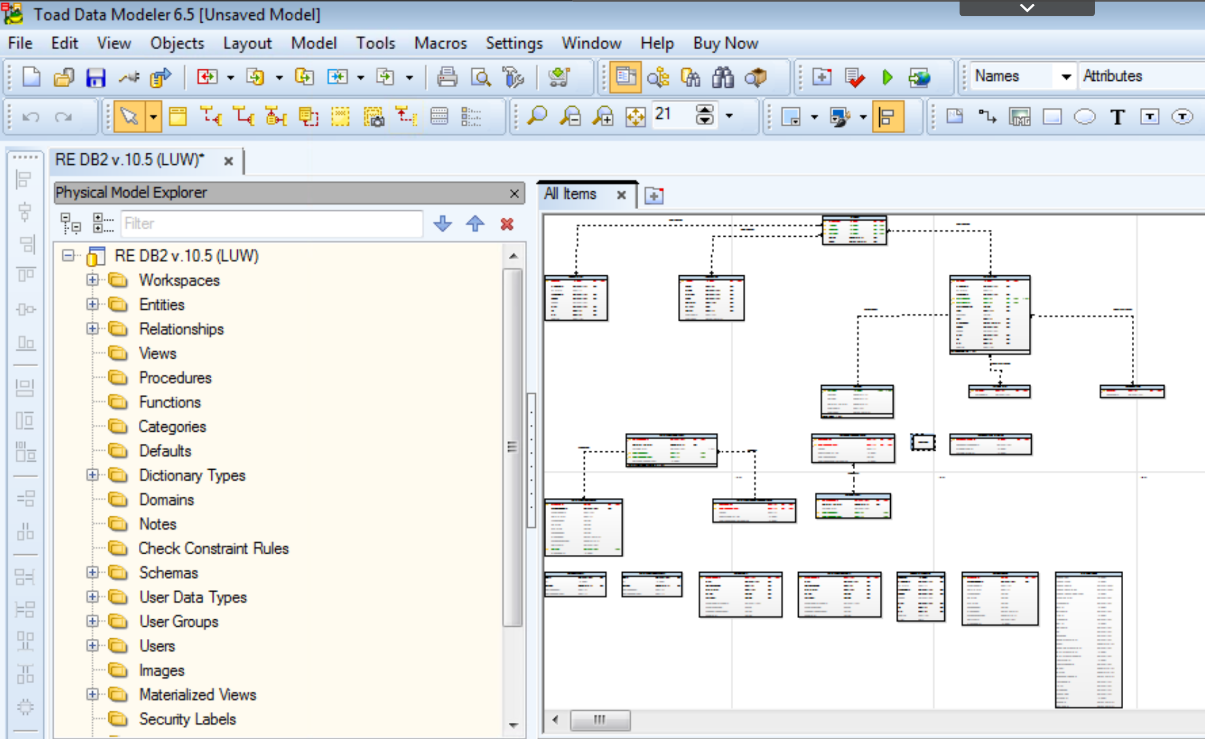Toggle the highlighted align button beside the paintbrush dropdown

click(x=888, y=117)
